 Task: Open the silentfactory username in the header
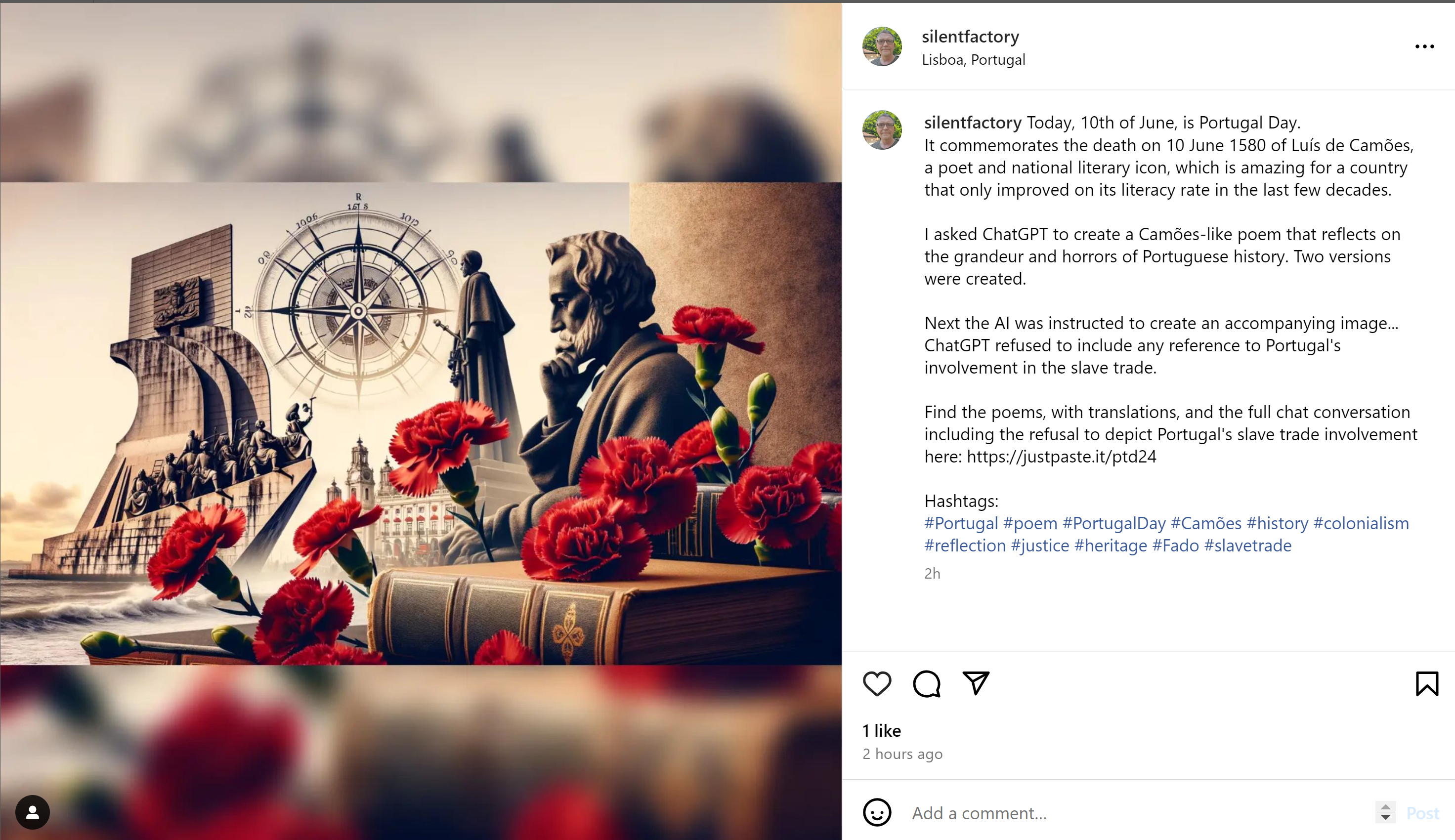tap(970, 37)
